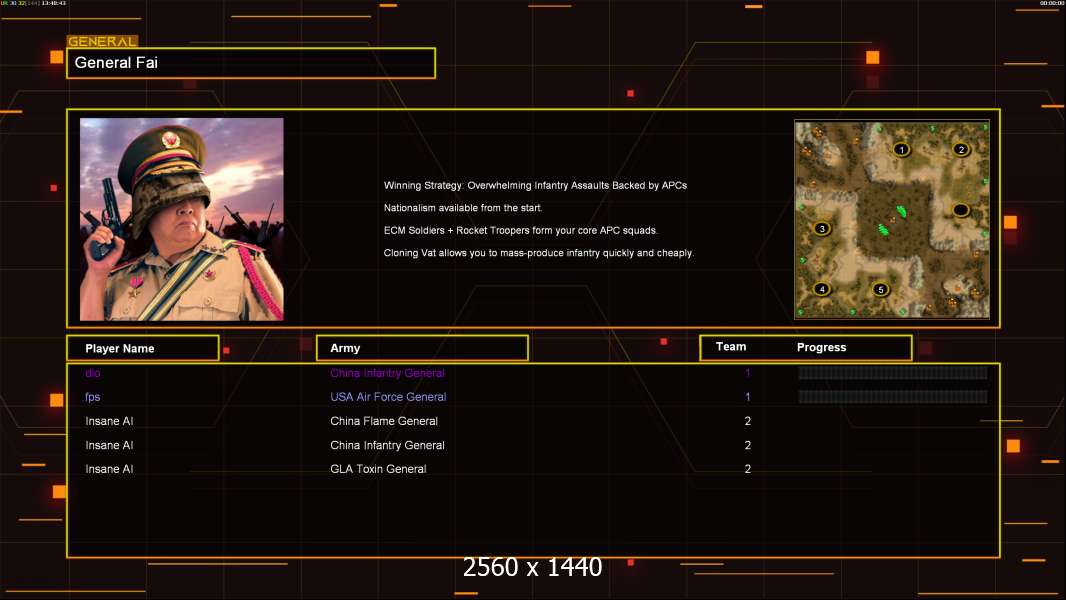Click team number for fps

[747, 397]
